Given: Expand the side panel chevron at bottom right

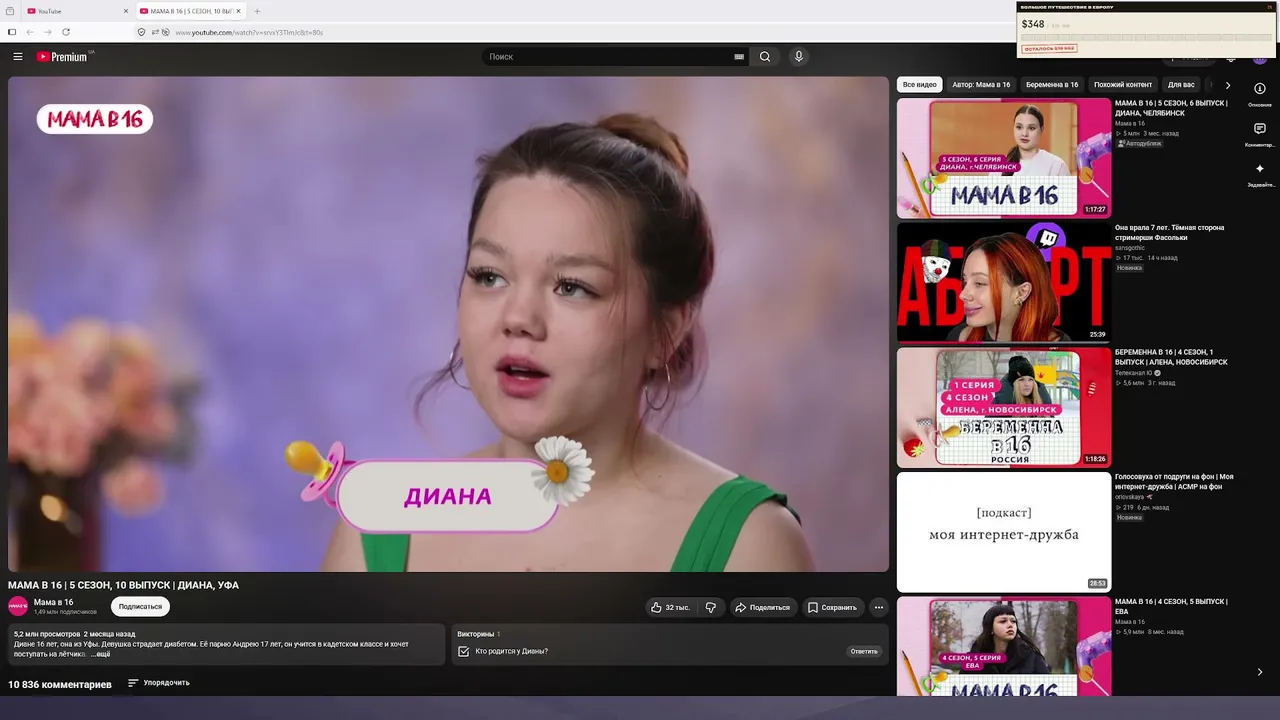Looking at the screenshot, I should [1260, 672].
